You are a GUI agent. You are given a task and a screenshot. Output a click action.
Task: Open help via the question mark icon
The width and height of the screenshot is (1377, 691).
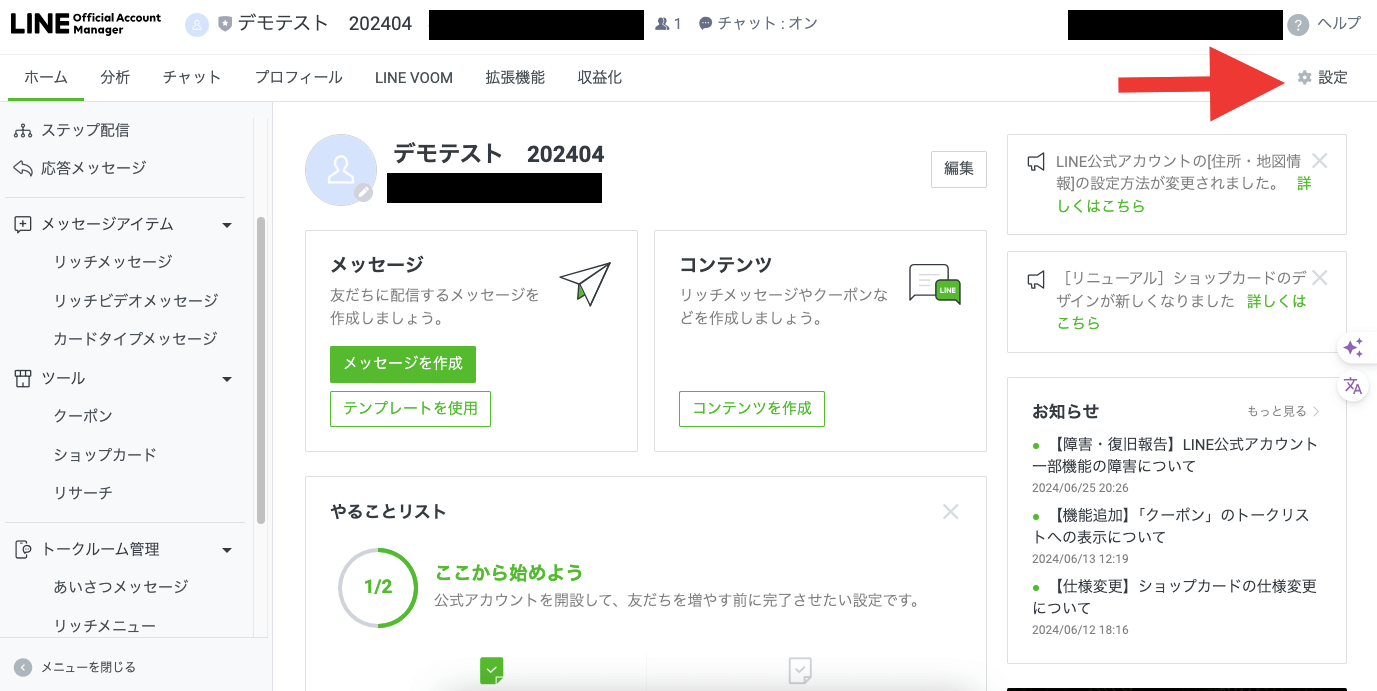click(x=1298, y=25)
